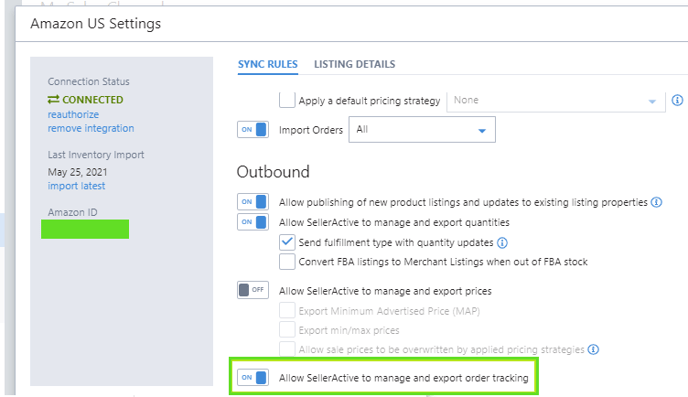Viewport: 688px width, 397px height.
Task: Click the Last Inventory Import label
Action: [x=96, y=155]
